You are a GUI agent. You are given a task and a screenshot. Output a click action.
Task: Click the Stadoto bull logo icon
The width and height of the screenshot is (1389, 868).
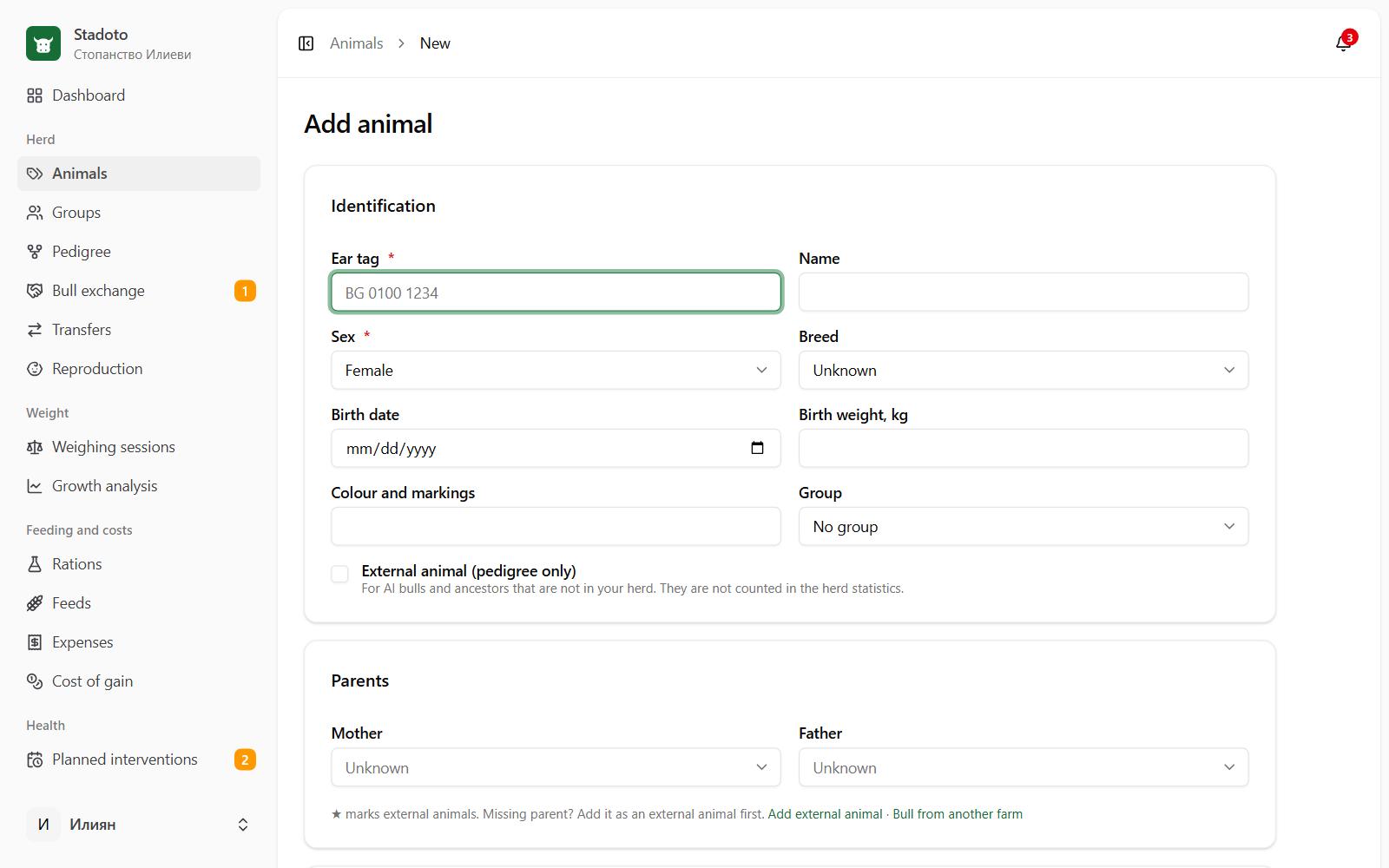(x=43, y=43)
